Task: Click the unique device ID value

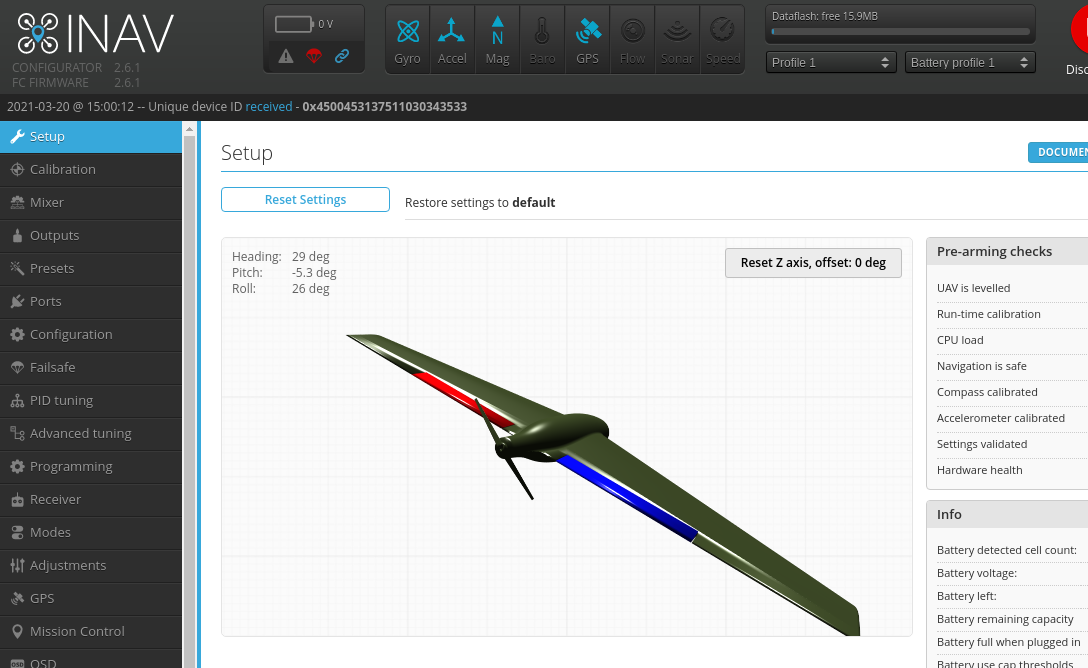Action: (x=384, y=107)
